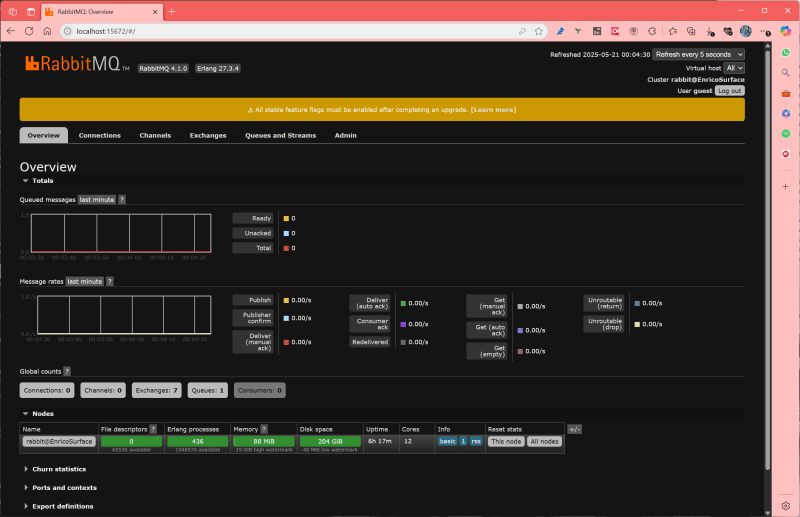Viewport: 800px width, 517px height.
Task: Open the browser profile avatar
Action: pyautogui.click(x=746, y=31)
